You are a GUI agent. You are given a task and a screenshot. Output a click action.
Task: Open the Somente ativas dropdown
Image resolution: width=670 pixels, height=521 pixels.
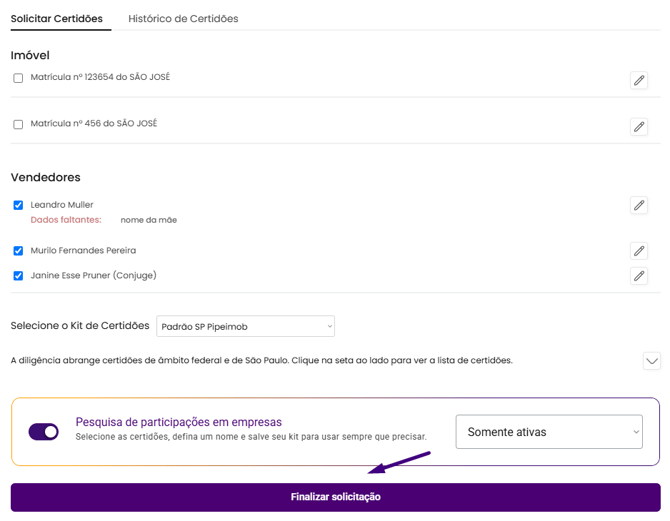[548, 432]
